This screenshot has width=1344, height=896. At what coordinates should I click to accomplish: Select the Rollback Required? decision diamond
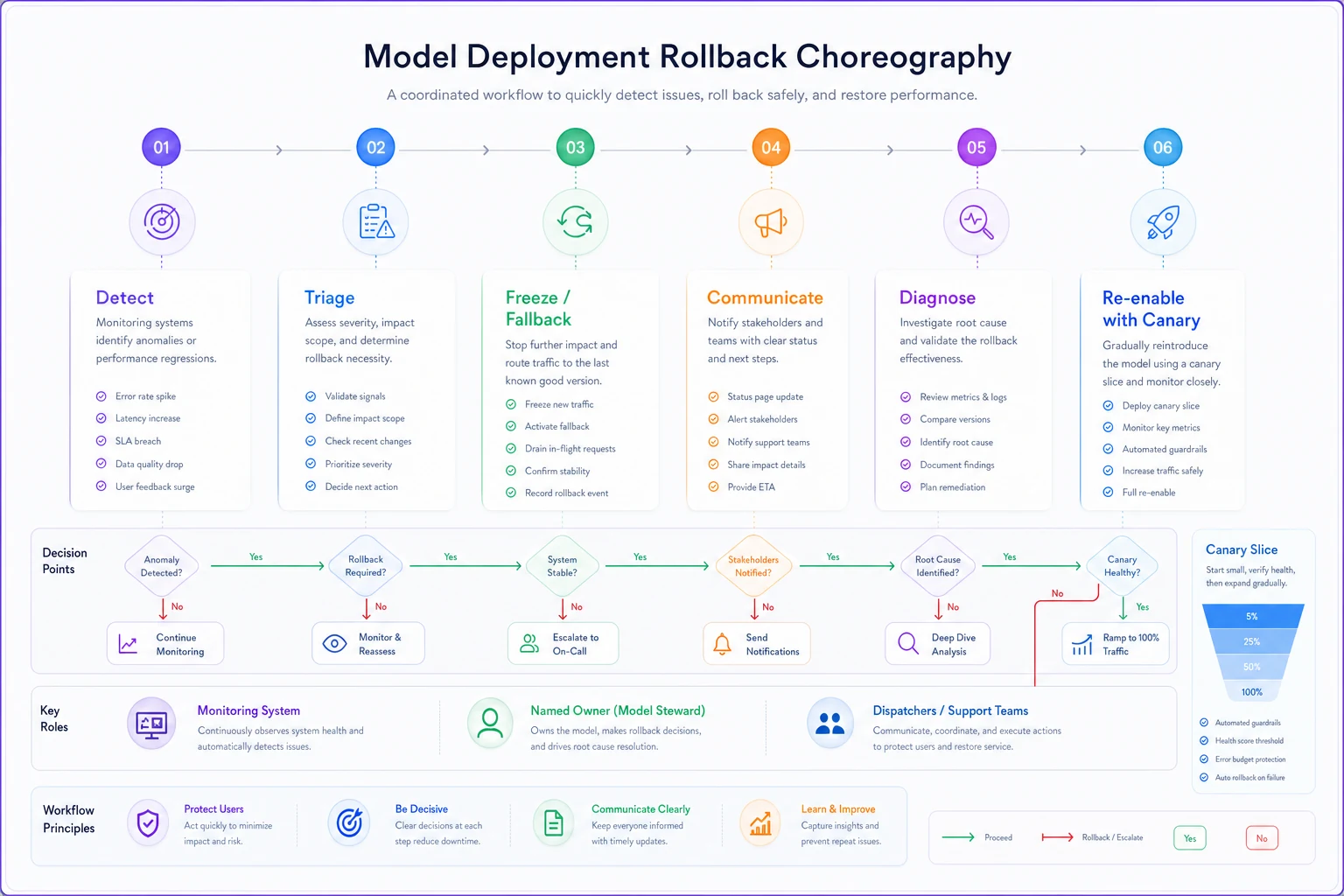pos(366,566)
